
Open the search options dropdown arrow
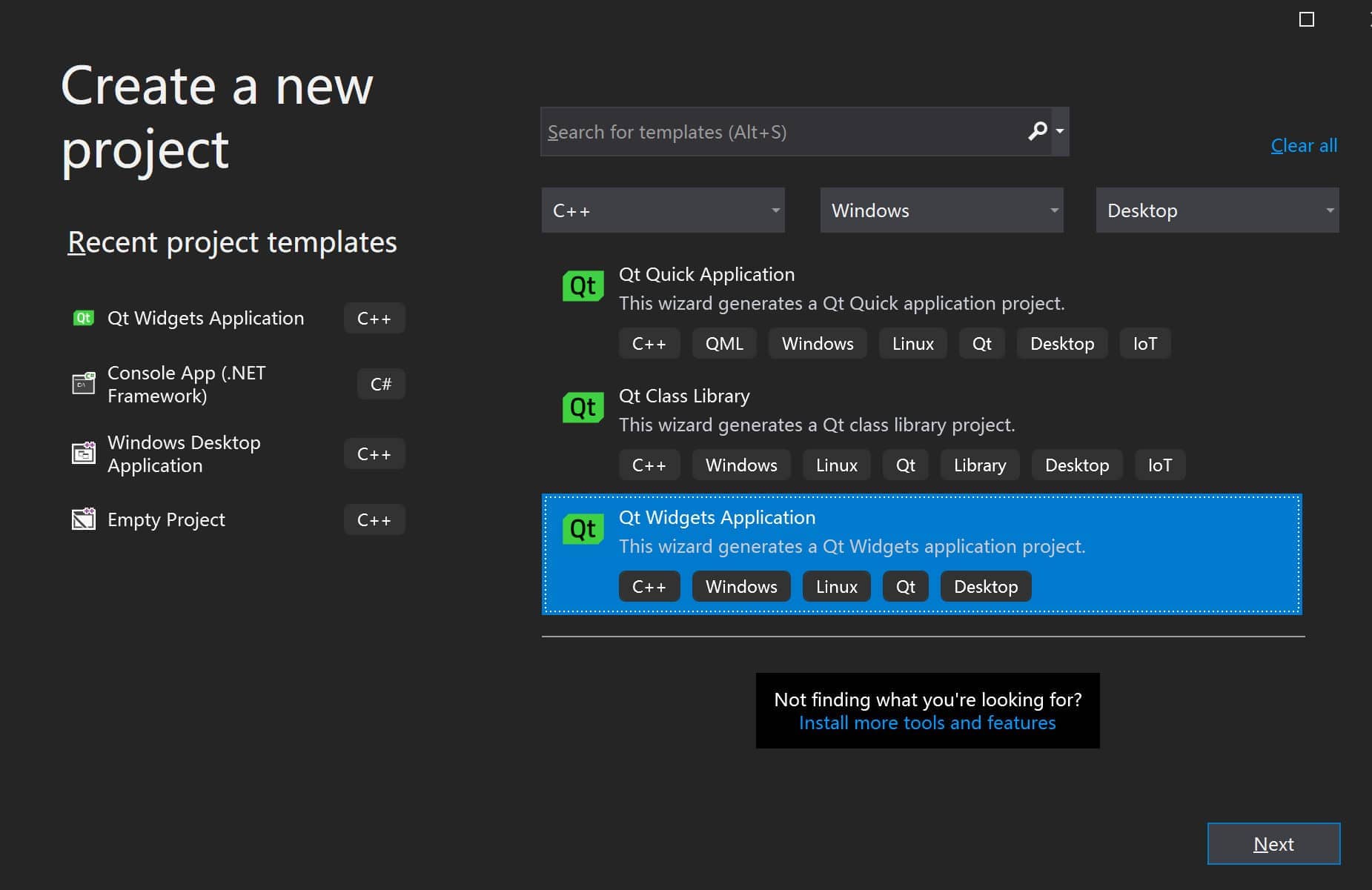pos(1060,131)
